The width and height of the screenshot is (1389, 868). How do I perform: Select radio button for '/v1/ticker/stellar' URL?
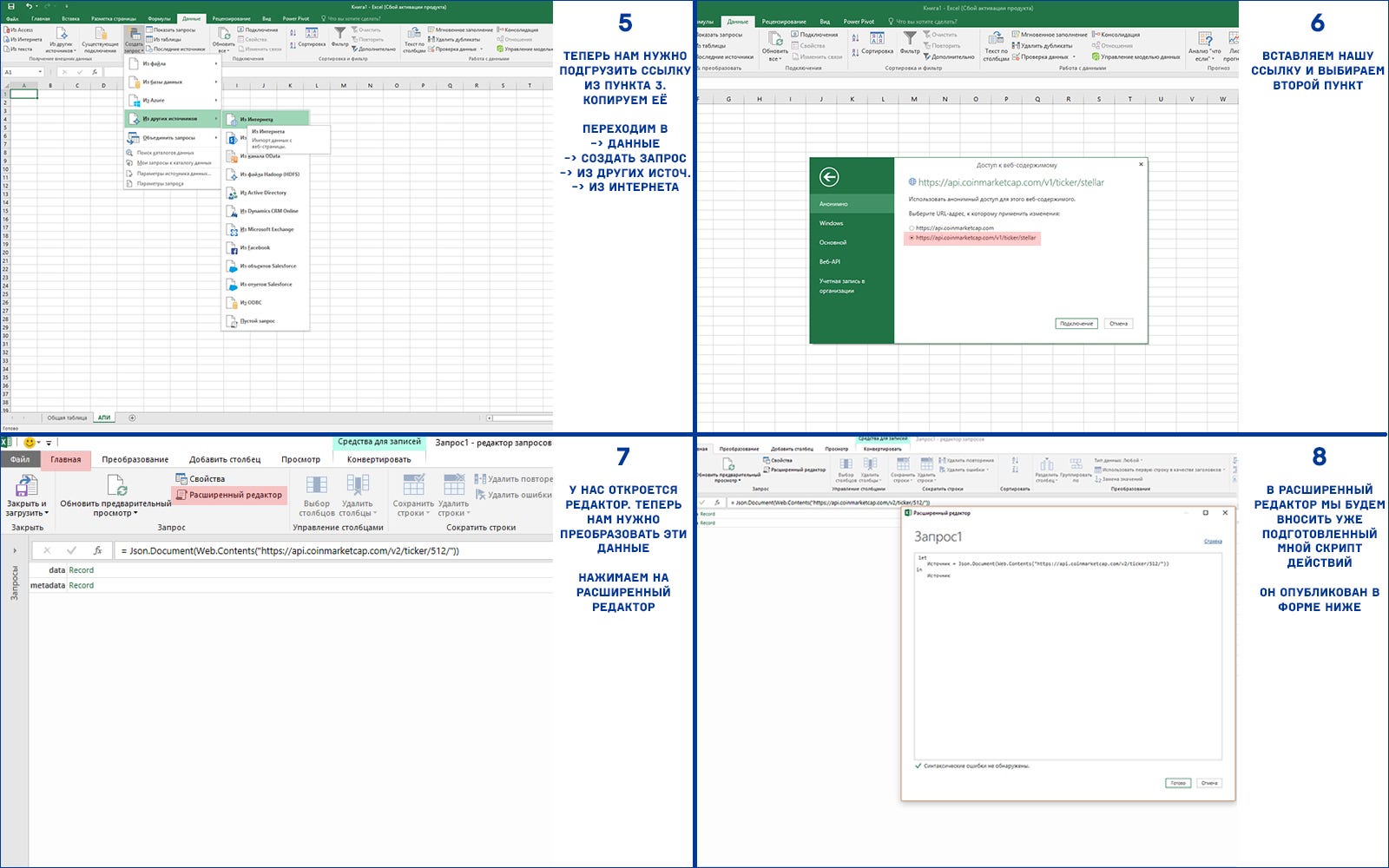(911, 238)
